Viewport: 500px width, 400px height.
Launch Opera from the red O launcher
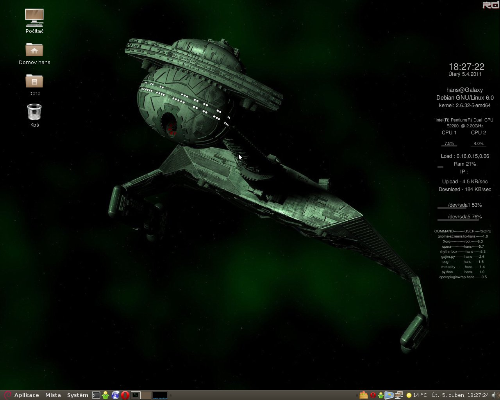coord(125,395)
